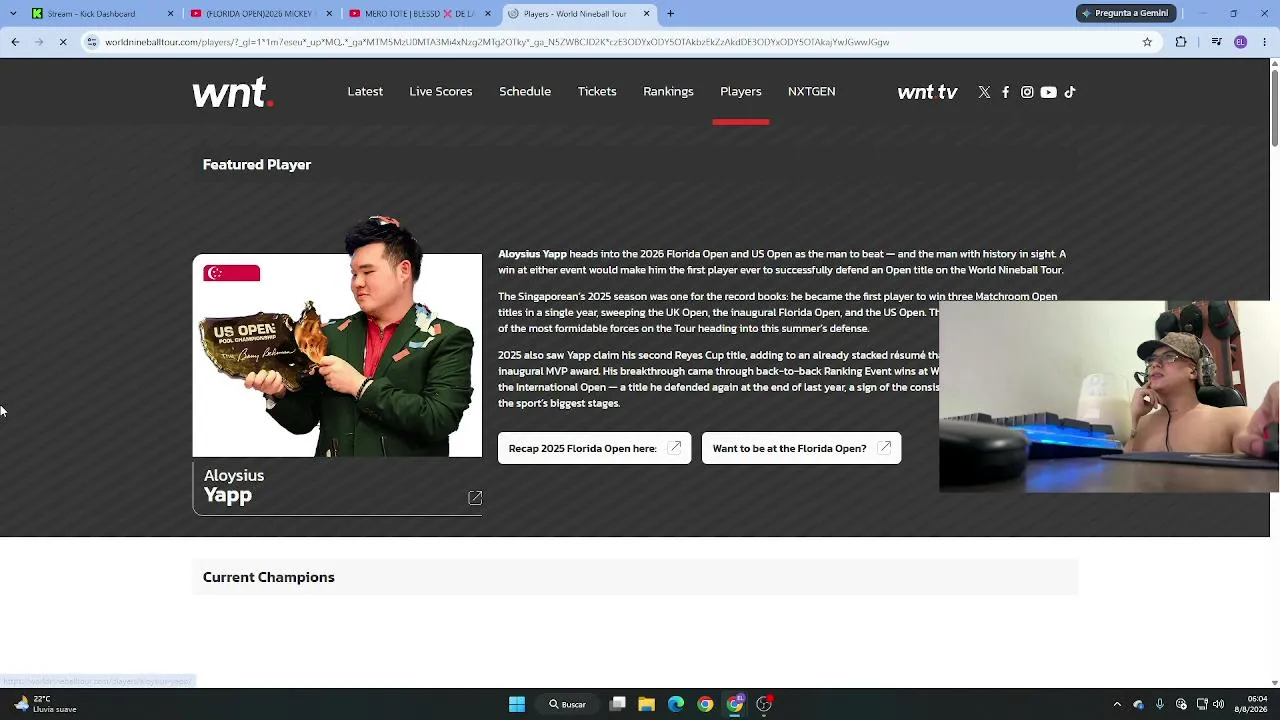
Task: Open the WNT Instagram page
Action: click(x=1027, y=92)
